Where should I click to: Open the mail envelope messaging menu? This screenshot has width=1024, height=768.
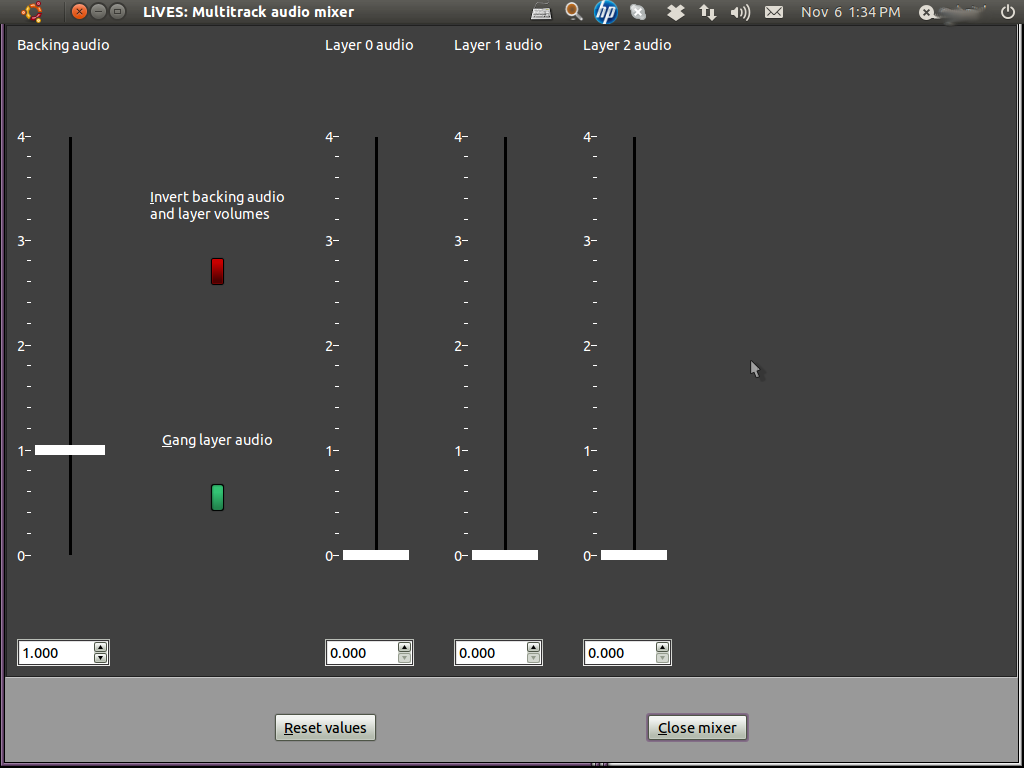(773, 12)
